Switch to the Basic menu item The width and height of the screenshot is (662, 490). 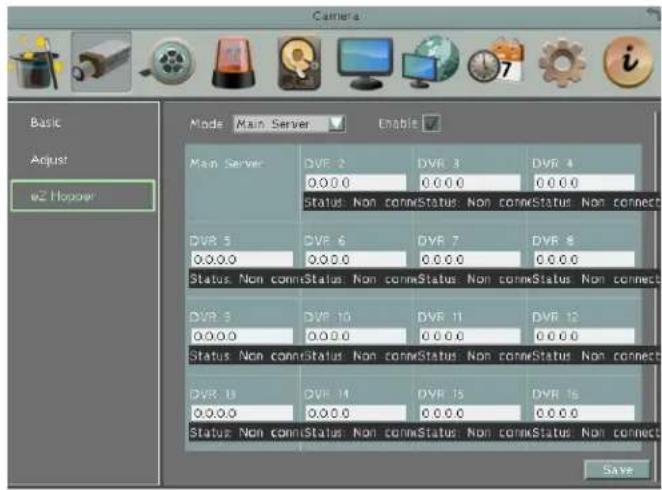[46, 123]
